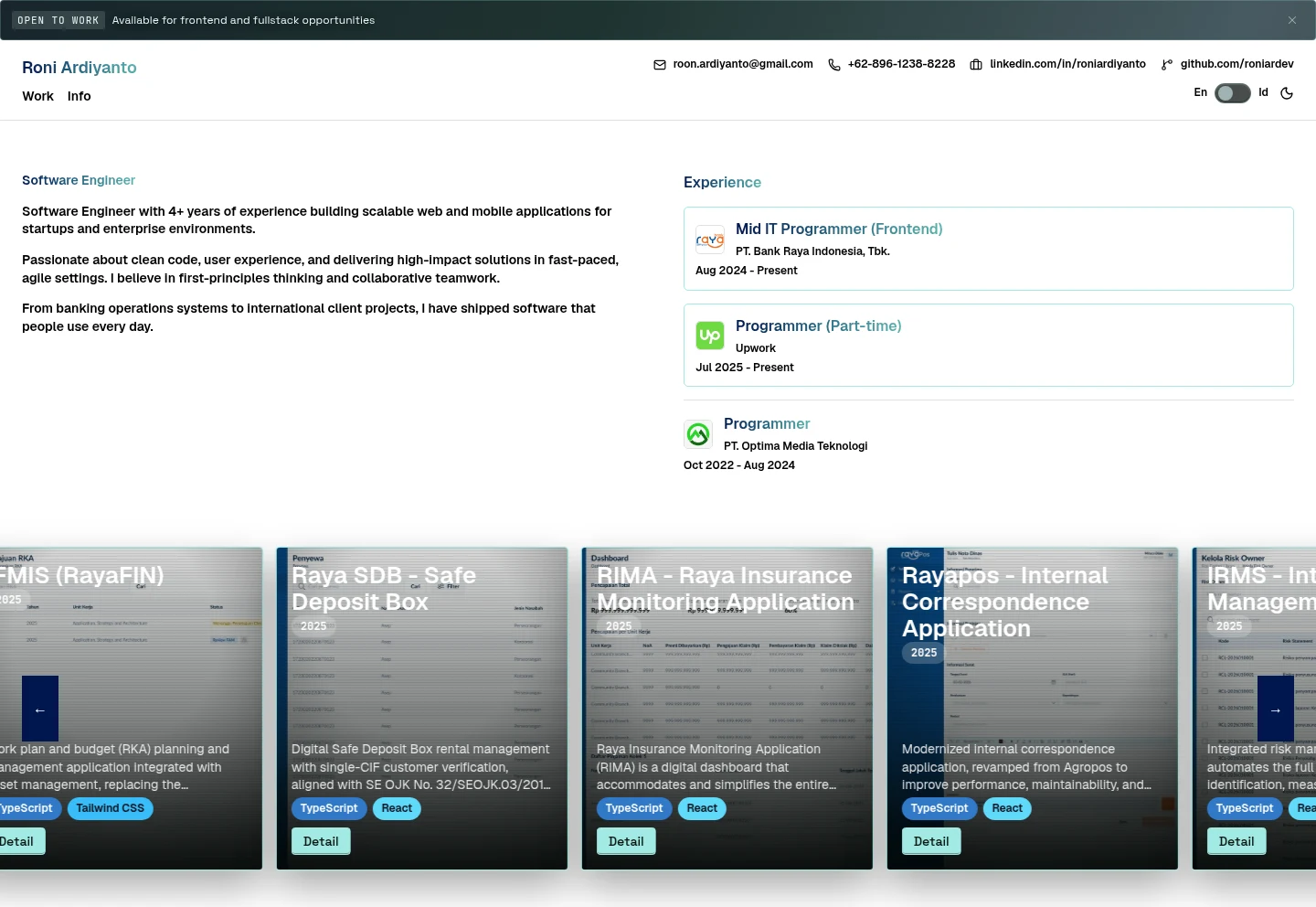Open Detail for IRMS risk management card

(x=1236, y=841)
